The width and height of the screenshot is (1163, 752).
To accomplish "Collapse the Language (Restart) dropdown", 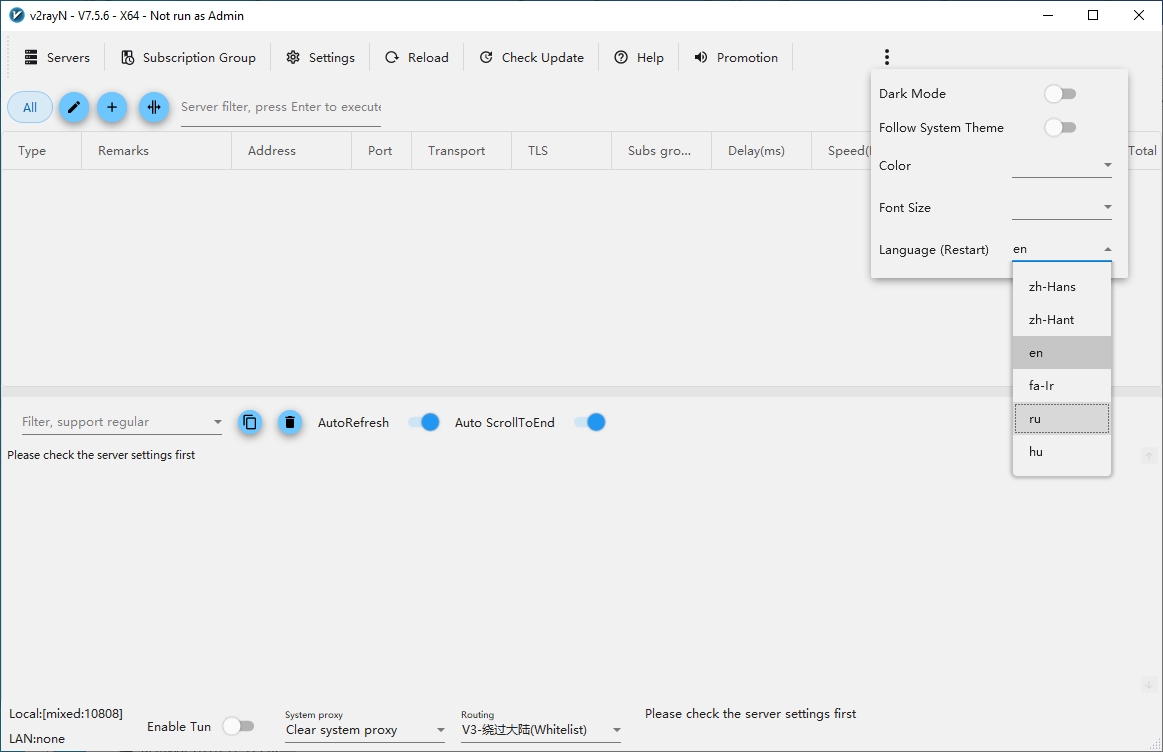I will click(1062, 249).
